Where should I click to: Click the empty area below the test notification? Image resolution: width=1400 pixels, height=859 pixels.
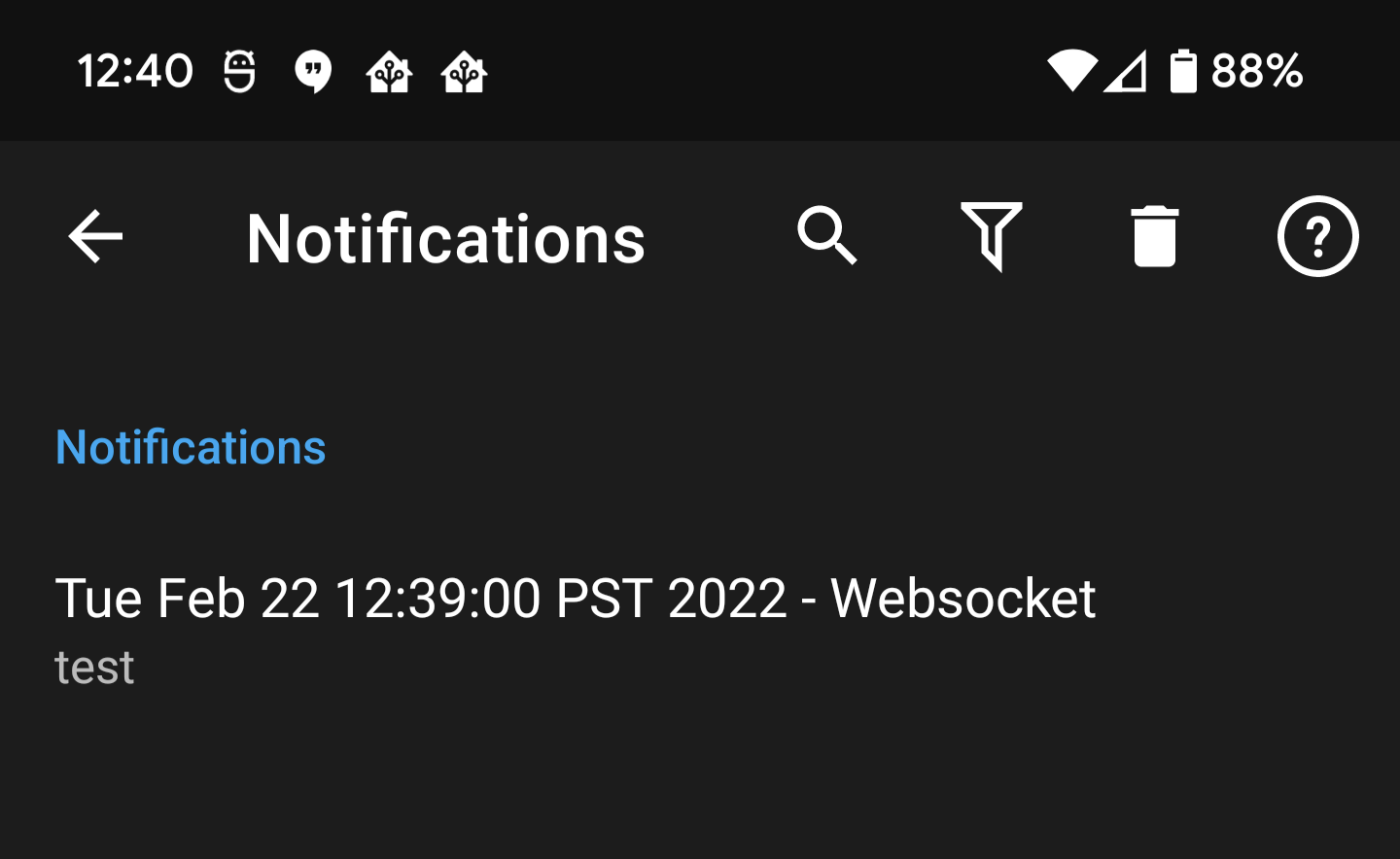[700, 787]
